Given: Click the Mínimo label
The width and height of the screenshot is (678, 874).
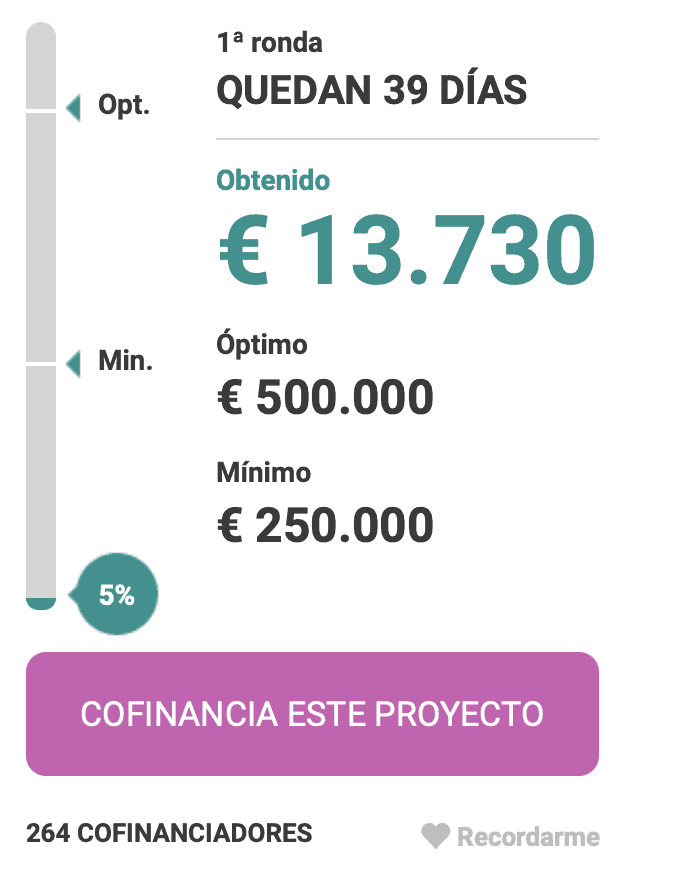Looking at the screenshot, I should 263,472.
